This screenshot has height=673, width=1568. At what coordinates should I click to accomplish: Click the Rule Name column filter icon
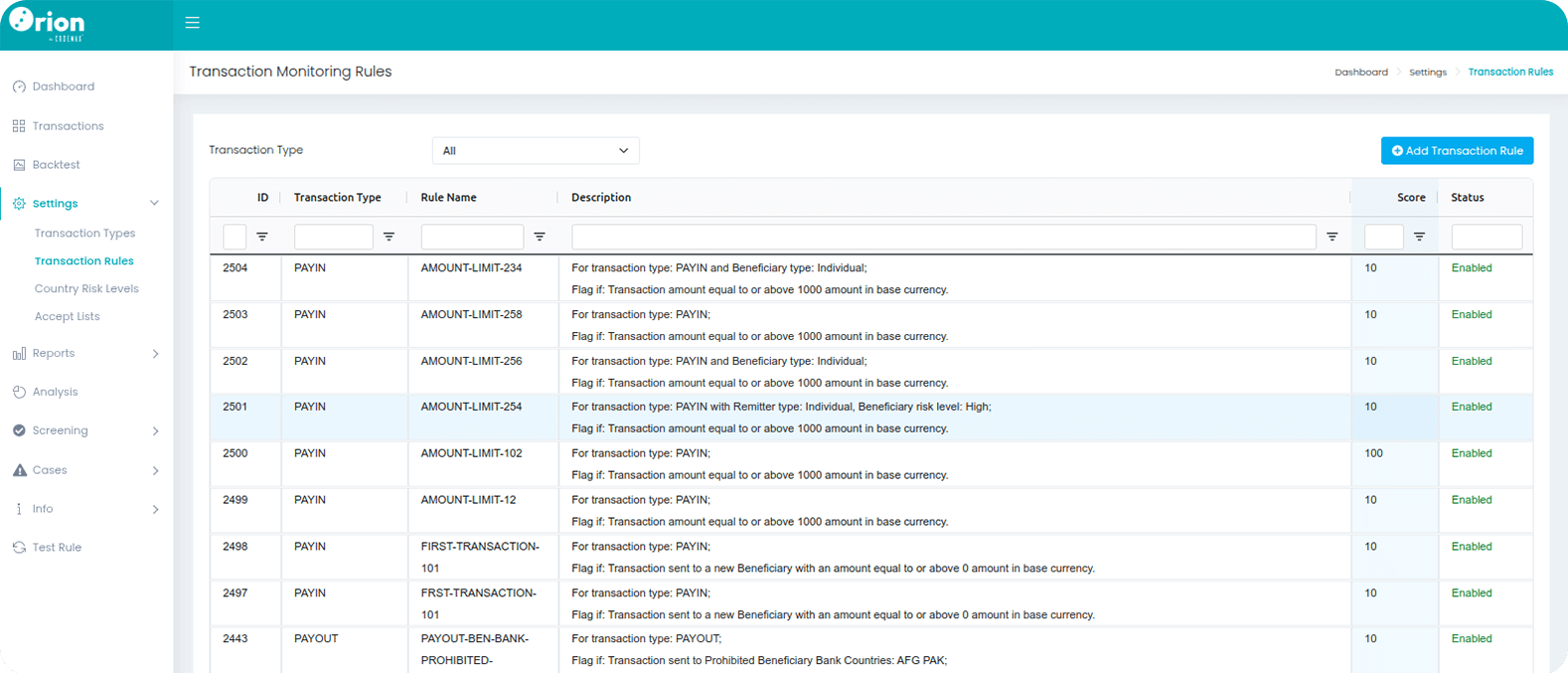[x=540, y=237]
